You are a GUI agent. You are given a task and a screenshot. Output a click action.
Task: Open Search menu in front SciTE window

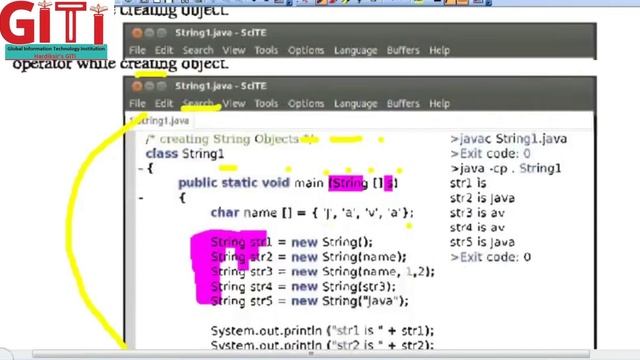(198, 104)
